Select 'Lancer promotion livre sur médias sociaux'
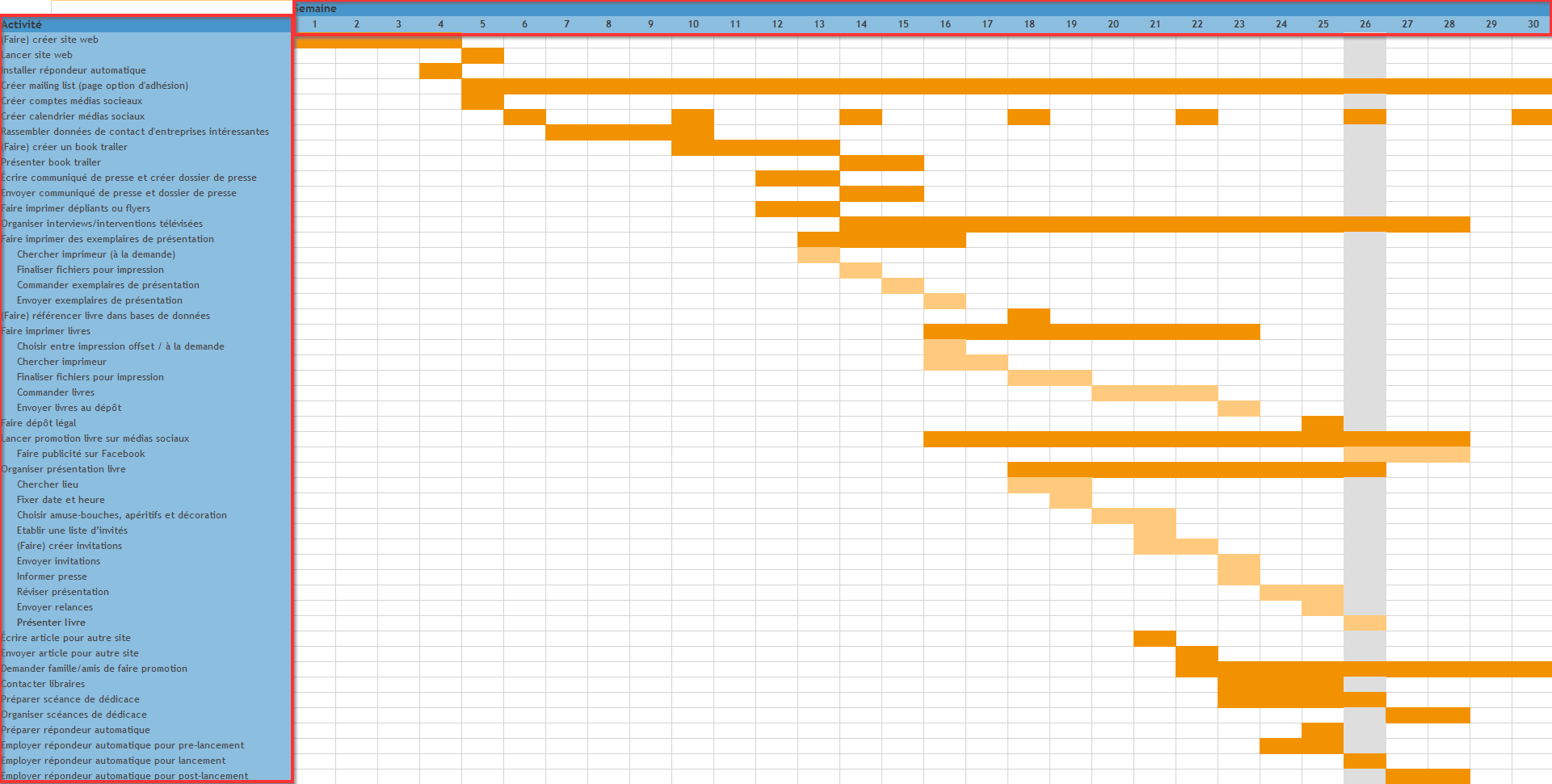 146,438
